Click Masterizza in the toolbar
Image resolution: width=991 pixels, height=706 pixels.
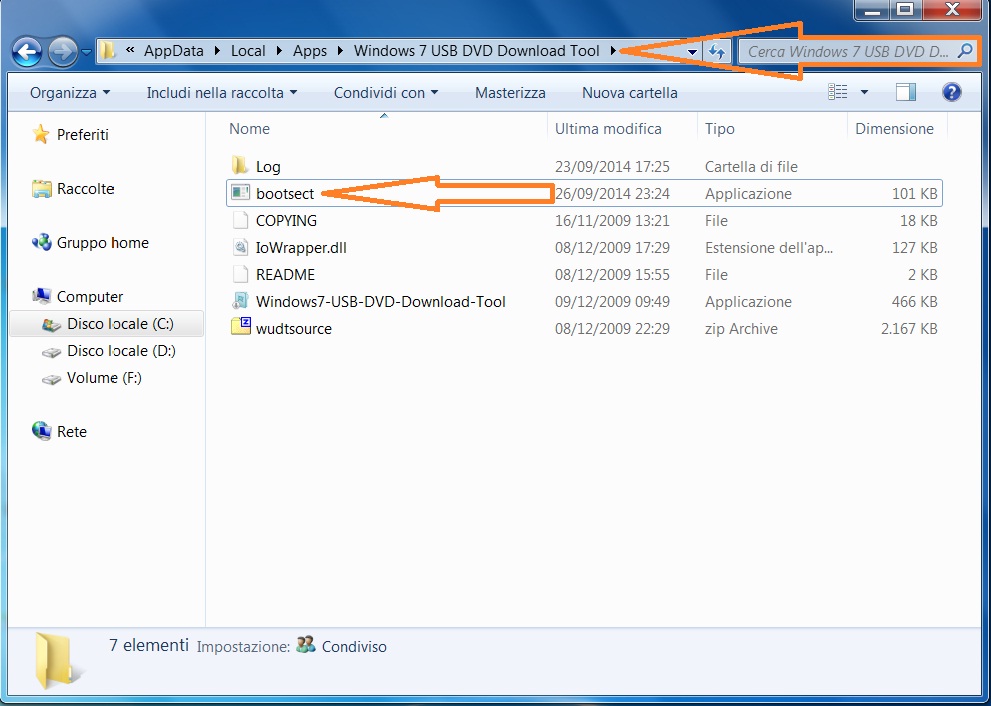[510, 93]
